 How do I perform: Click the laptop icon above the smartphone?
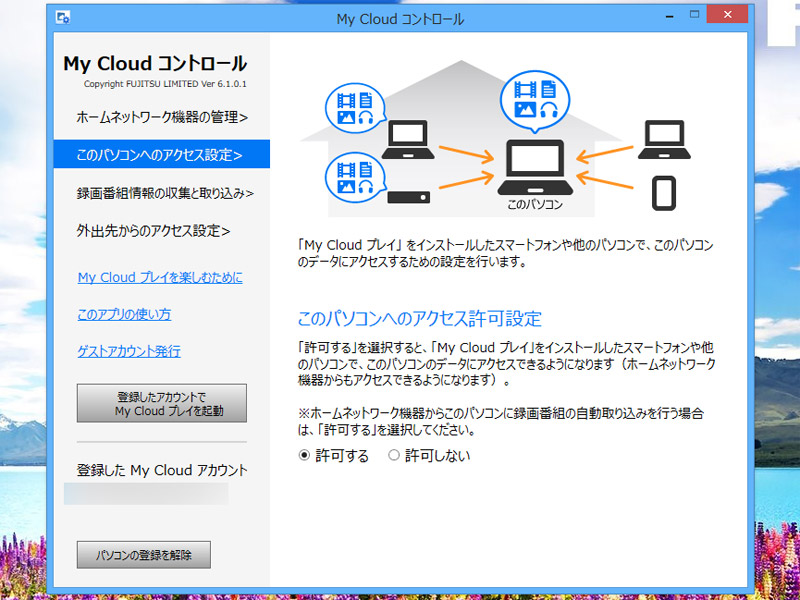tap(663, 140)
